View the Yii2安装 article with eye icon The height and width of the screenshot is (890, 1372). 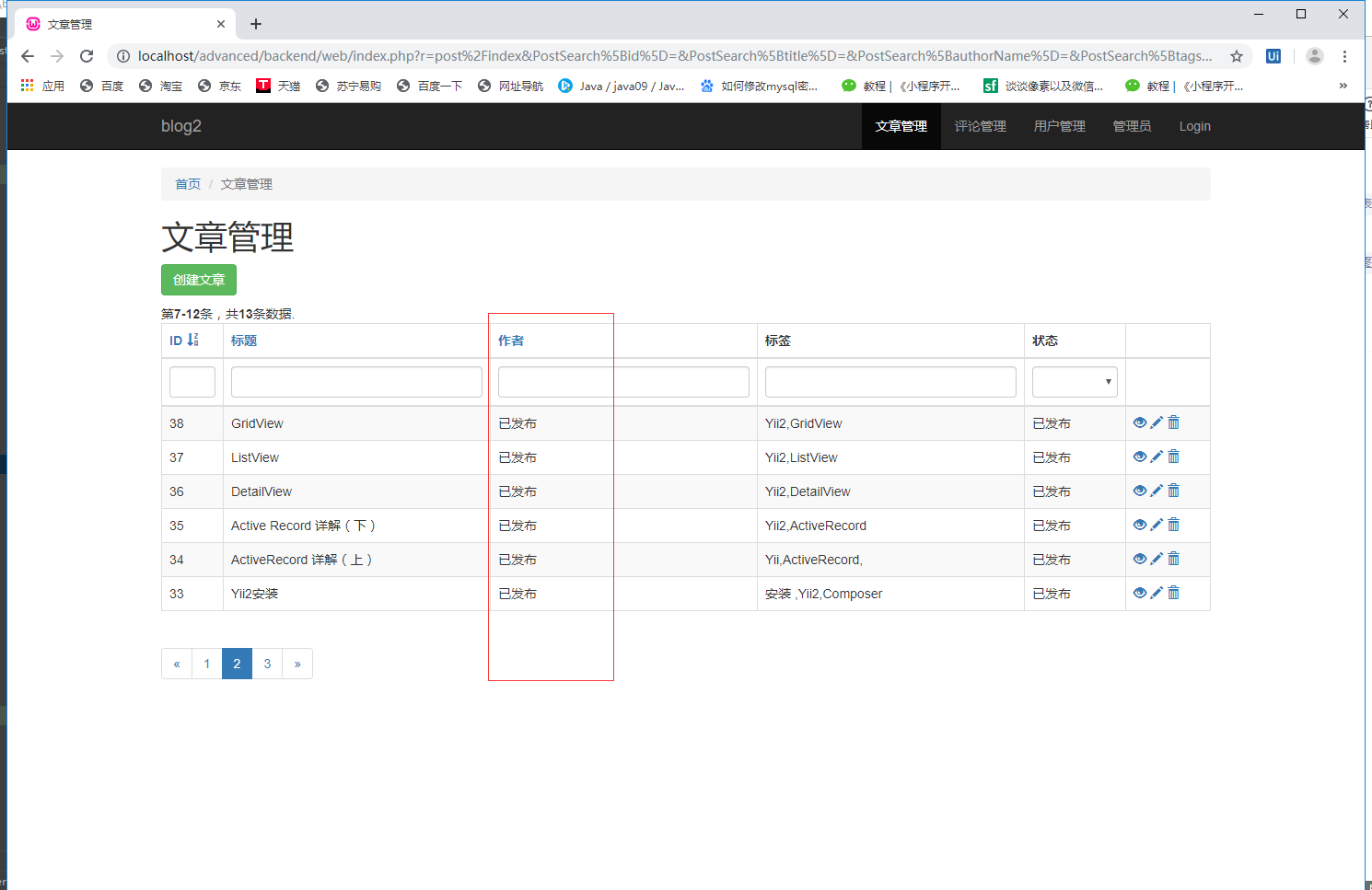click(1140, 593)
